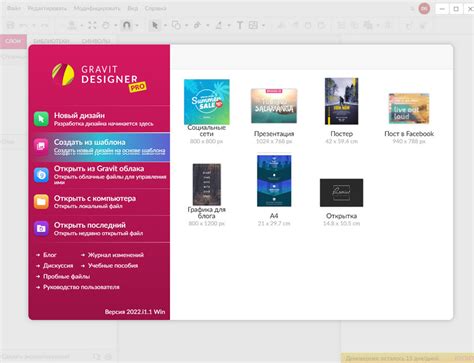Open the Модифицировать menu
This screenshot has width=474, height=363.
(x=97, y=8)
